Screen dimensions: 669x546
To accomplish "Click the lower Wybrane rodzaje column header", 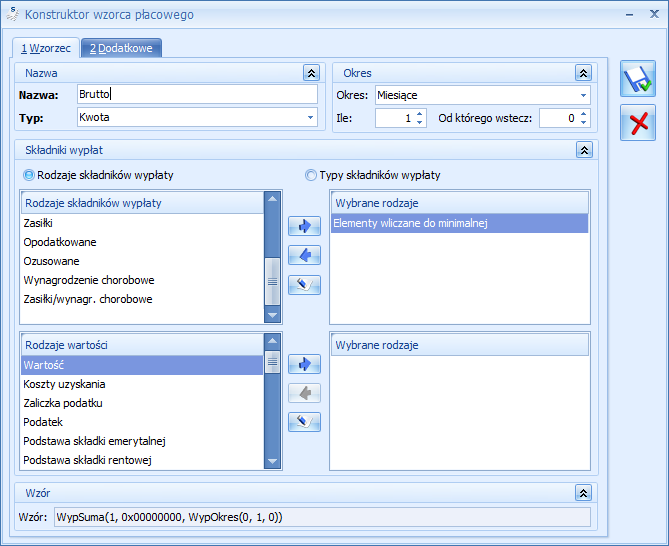I will [x=460, y=345].
